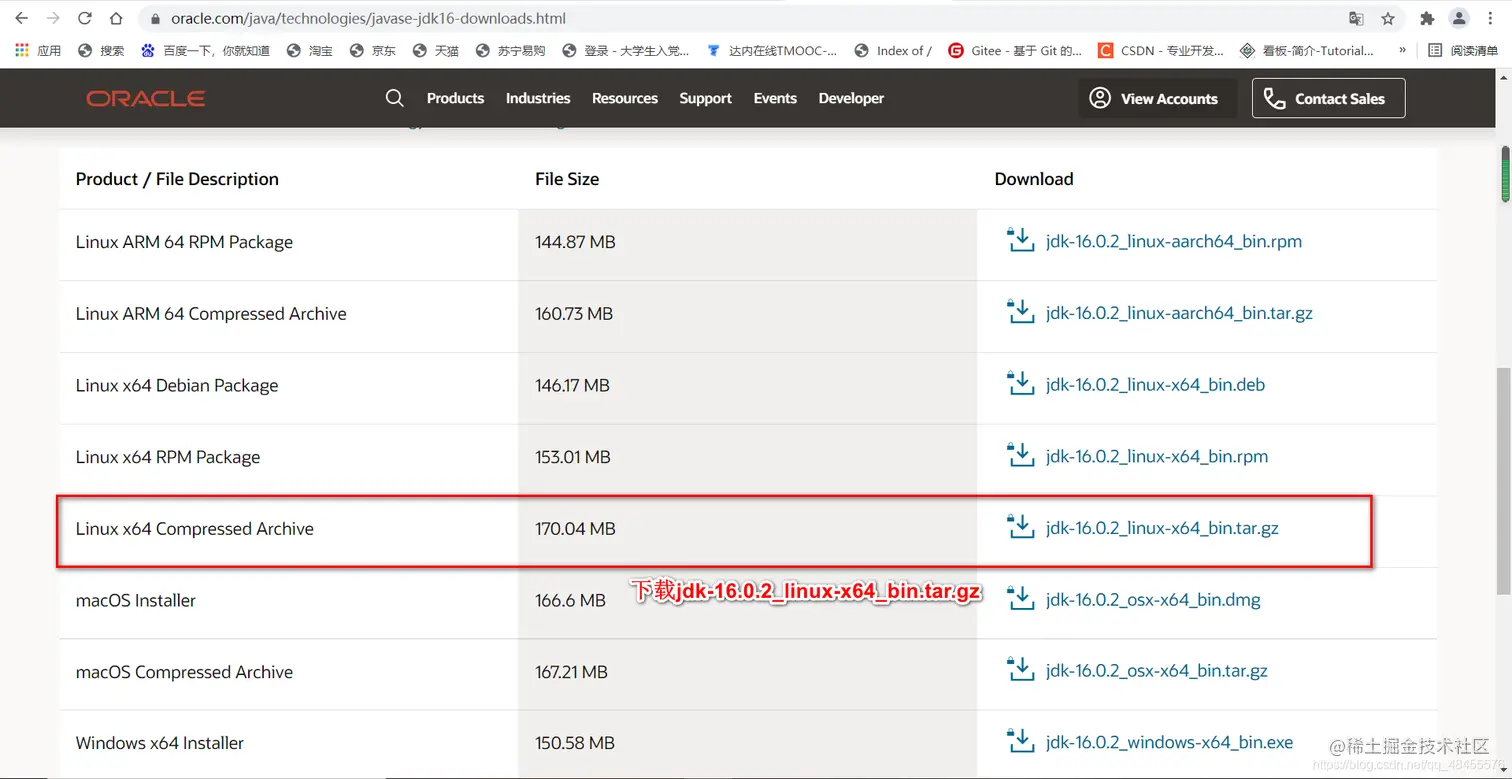1512x779 pixels.
Task: Click the browser forward arrow
Action: pos(53,18)
